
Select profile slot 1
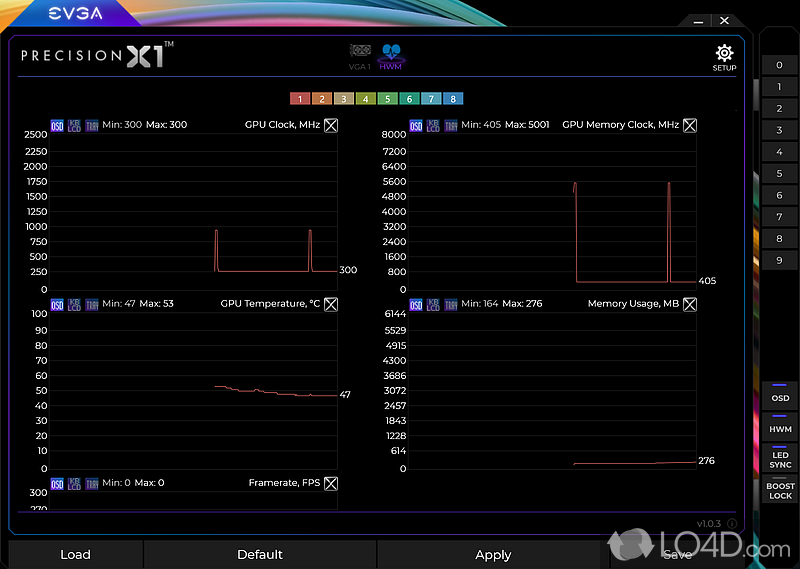point(779,87)
